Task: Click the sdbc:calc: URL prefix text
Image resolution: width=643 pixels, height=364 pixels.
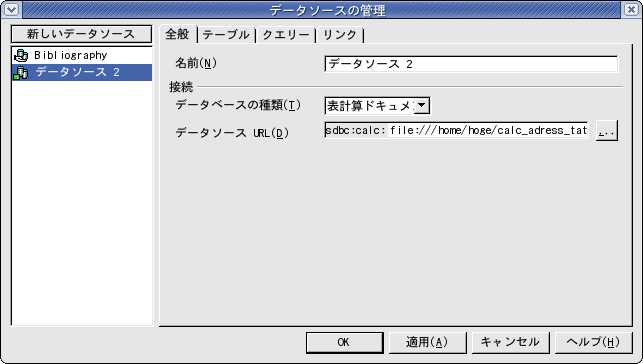Action: 356,130
